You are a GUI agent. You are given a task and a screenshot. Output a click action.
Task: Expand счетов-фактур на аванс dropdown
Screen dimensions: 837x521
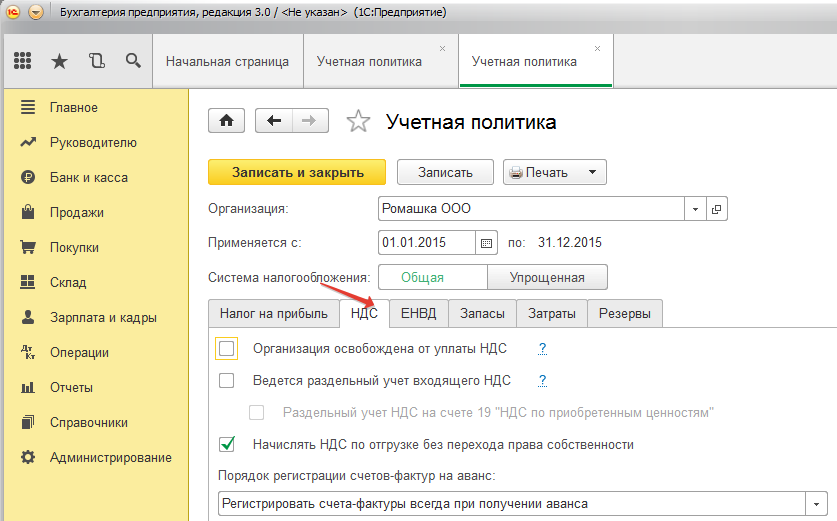point(818,503)
